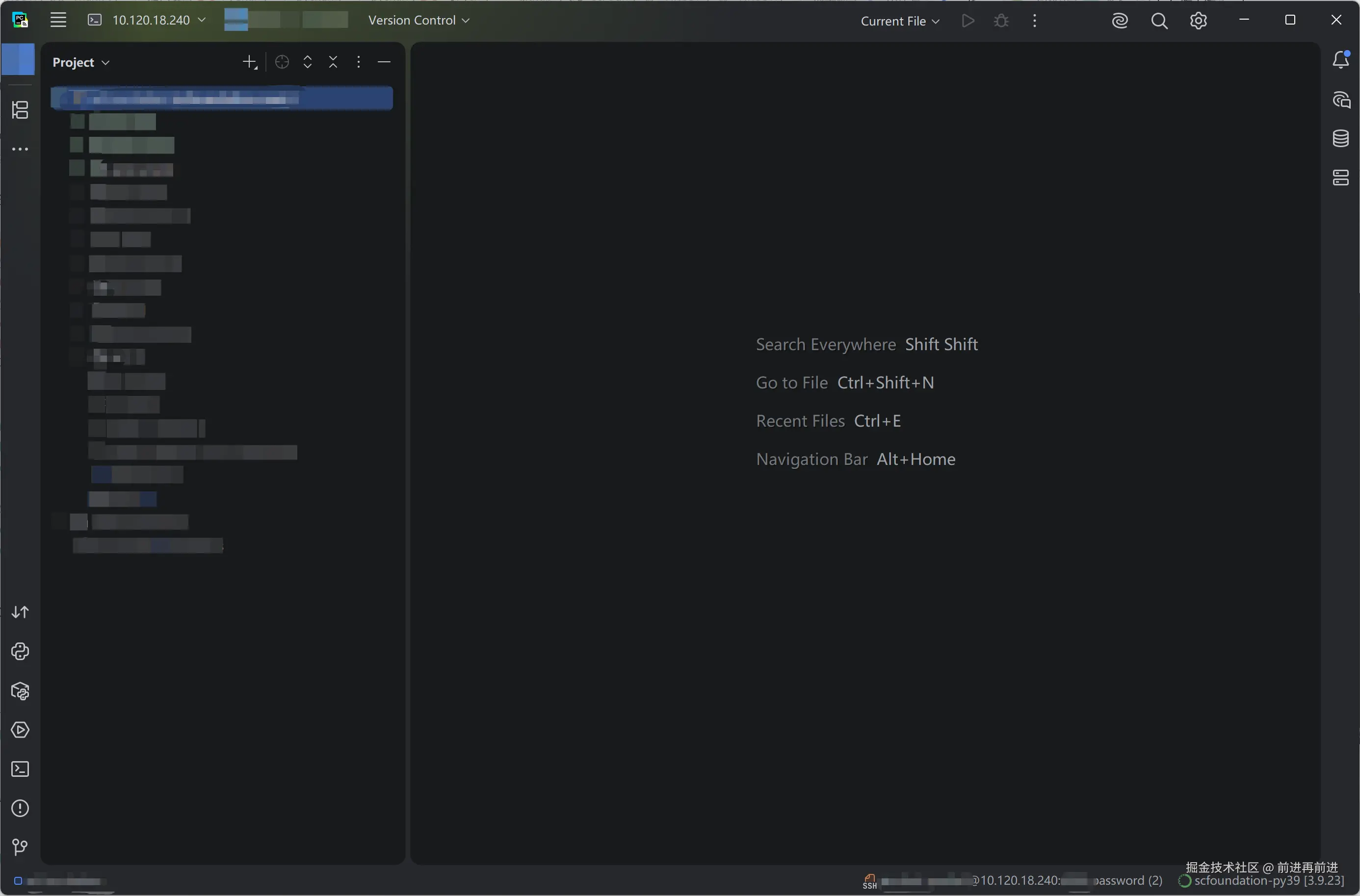Viewport: 1360px width, 896px height.
Task: Open the Version Control dropdown
Action: pyautogui.click(x=418, y=20)
